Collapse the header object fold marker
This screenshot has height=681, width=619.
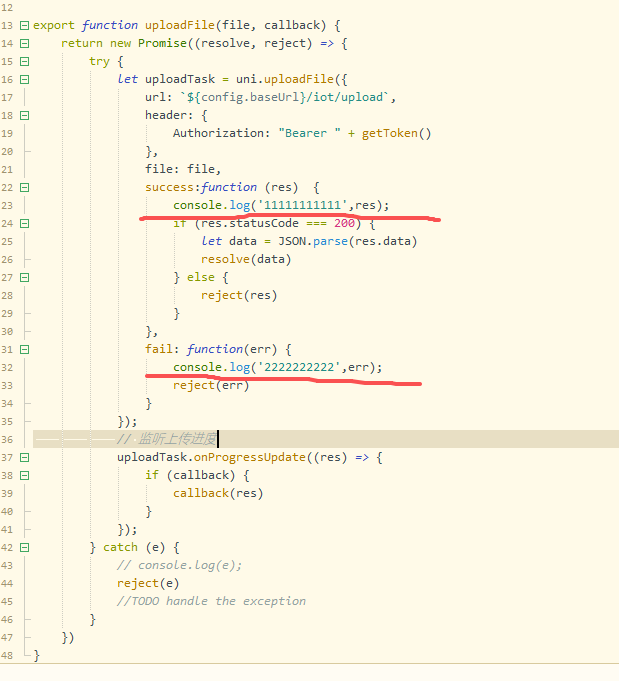click(x=25, y=115)
